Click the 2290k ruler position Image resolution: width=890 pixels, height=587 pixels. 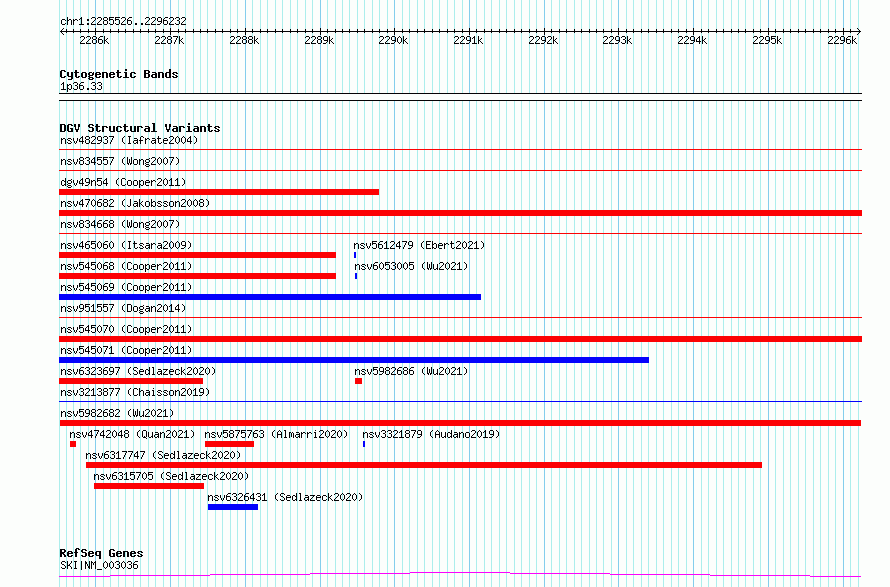[x=393, y=40]
